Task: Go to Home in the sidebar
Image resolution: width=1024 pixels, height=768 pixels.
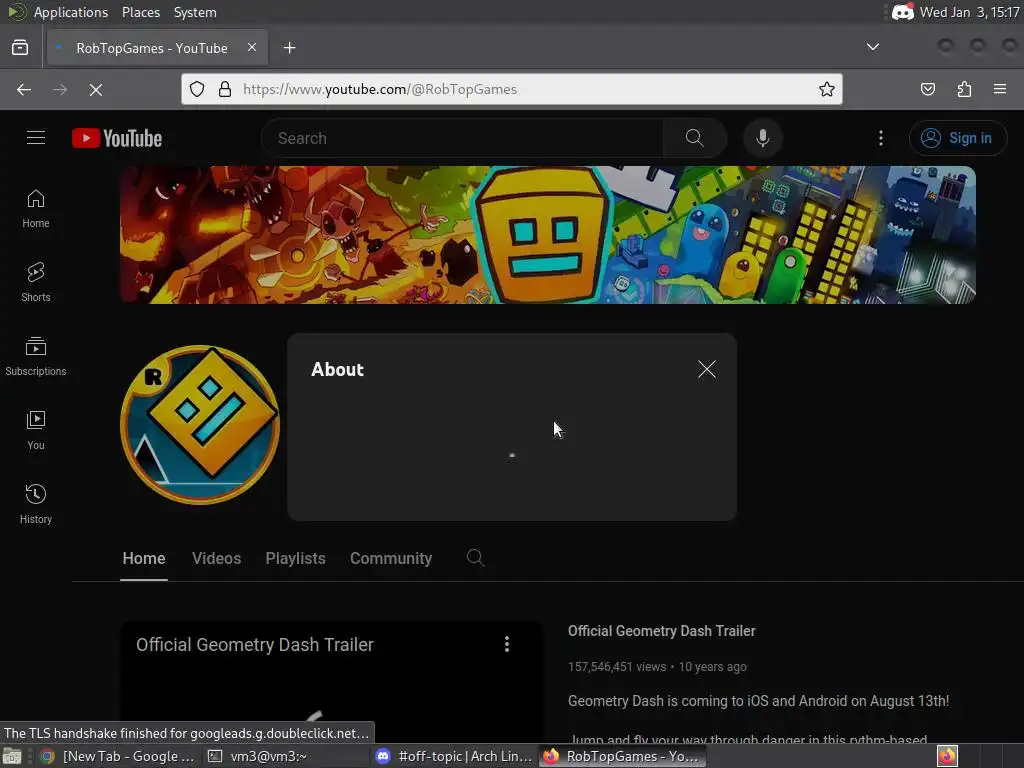Action: click(36, 209)
